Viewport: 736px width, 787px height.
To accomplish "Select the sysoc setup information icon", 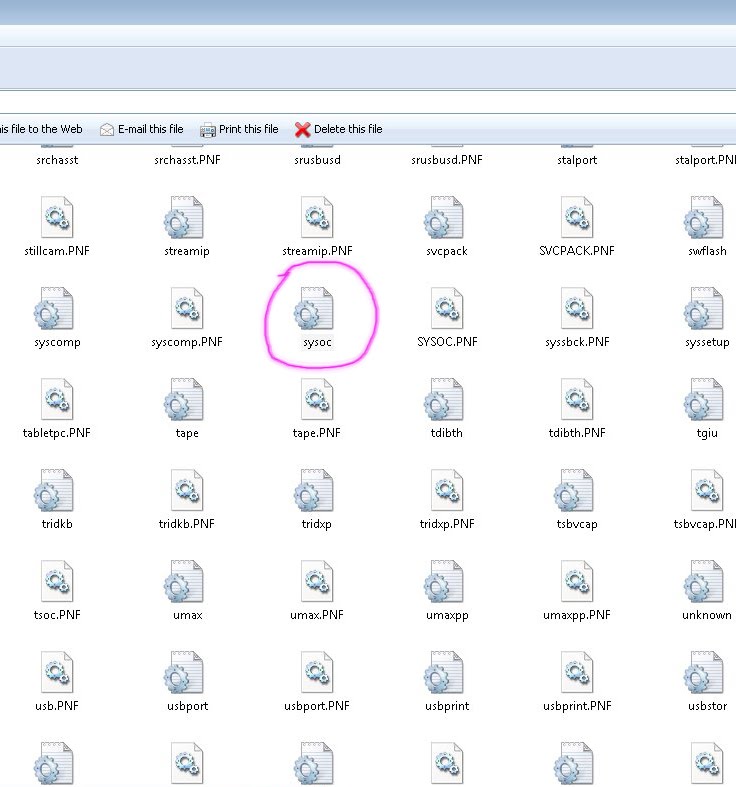I will (x=314, y=308).
